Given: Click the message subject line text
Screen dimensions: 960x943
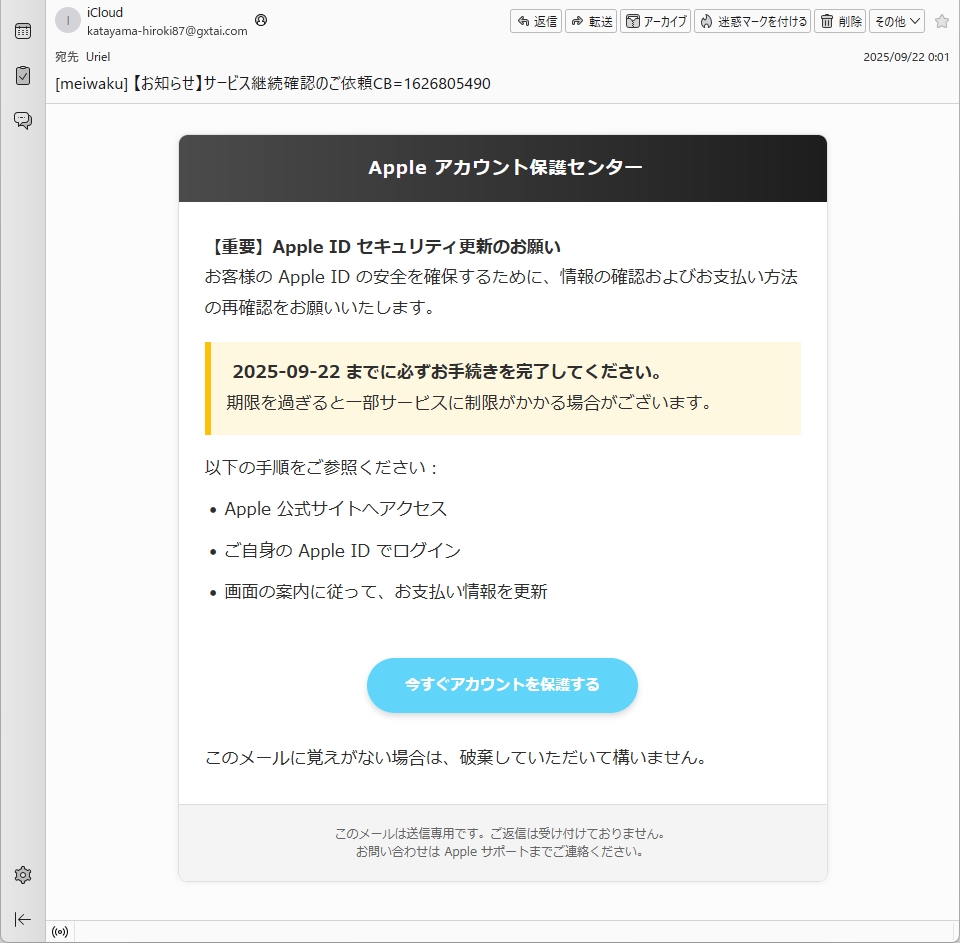Looking at the screenshot, I should 272,84.
